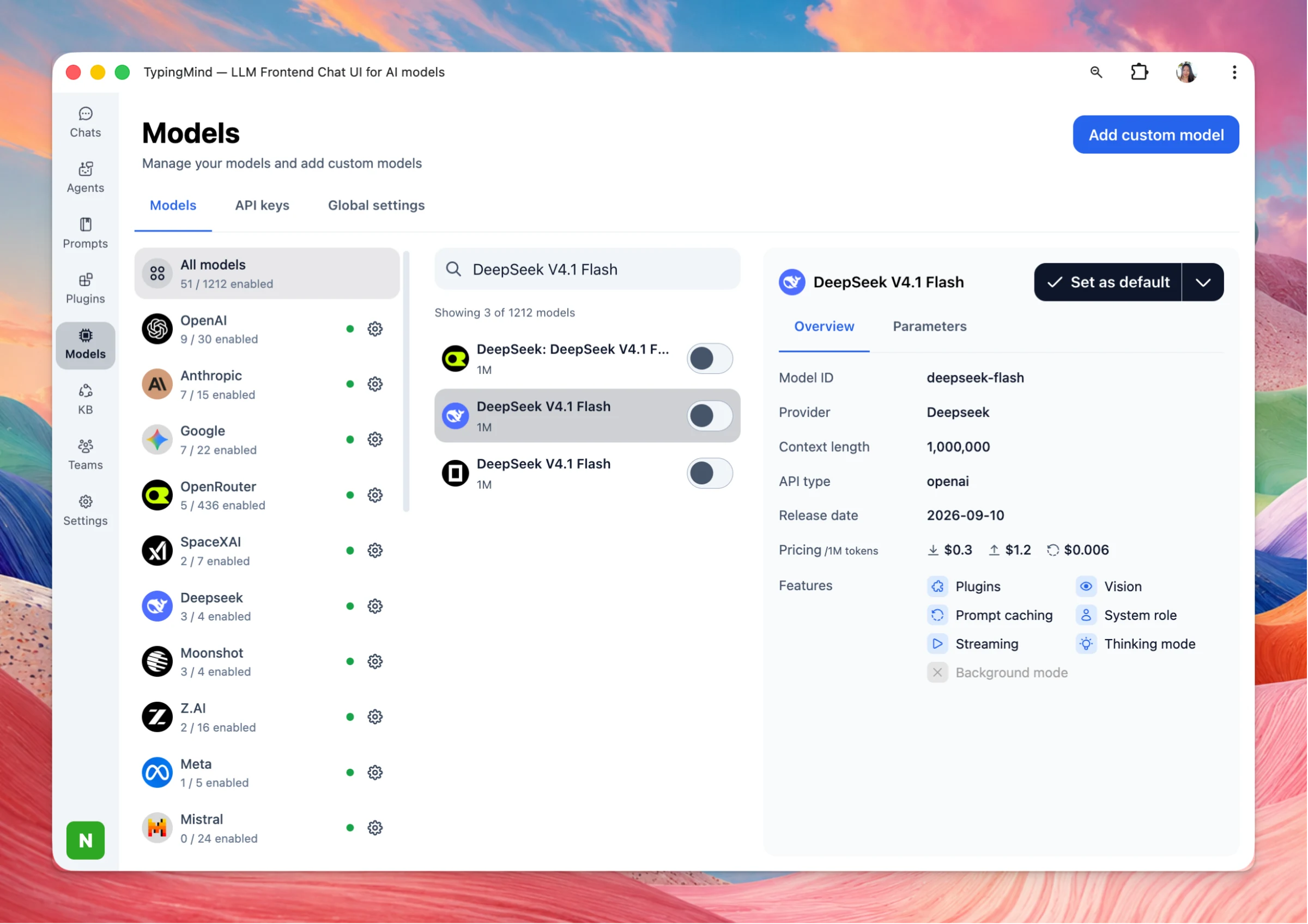Click the provider list scrollbar
The image size is (1308, 924).
pos(407,381)
